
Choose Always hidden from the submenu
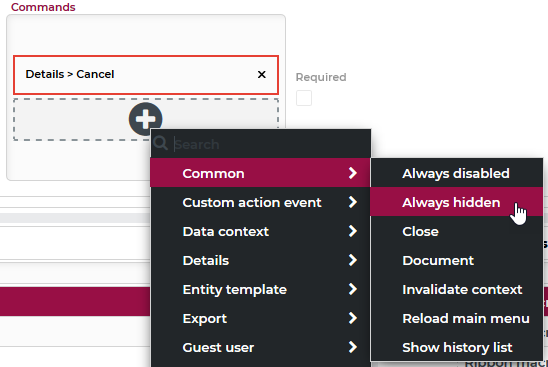pos(456,202)
